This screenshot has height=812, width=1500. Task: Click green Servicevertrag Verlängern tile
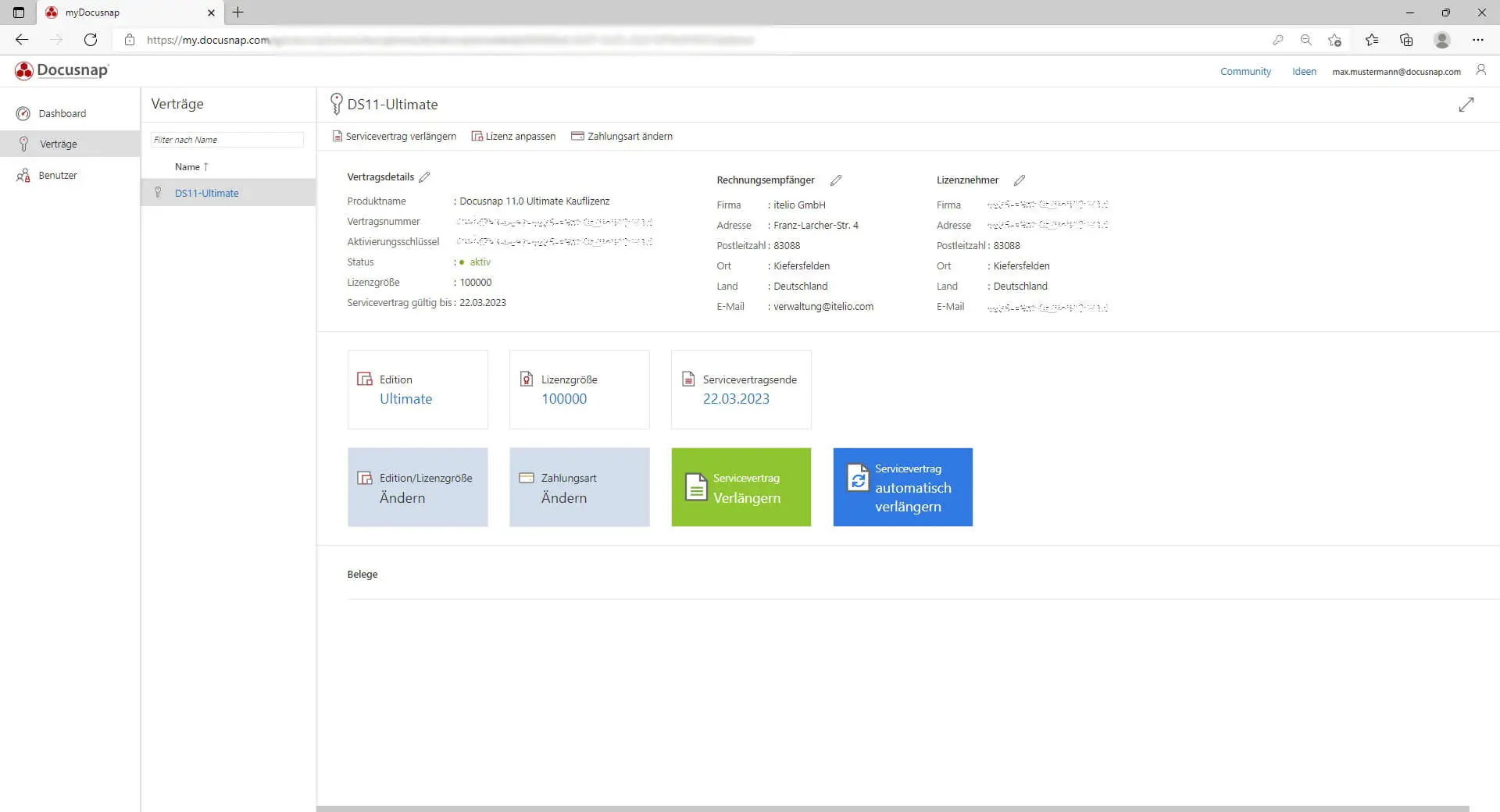click(741, 487)
